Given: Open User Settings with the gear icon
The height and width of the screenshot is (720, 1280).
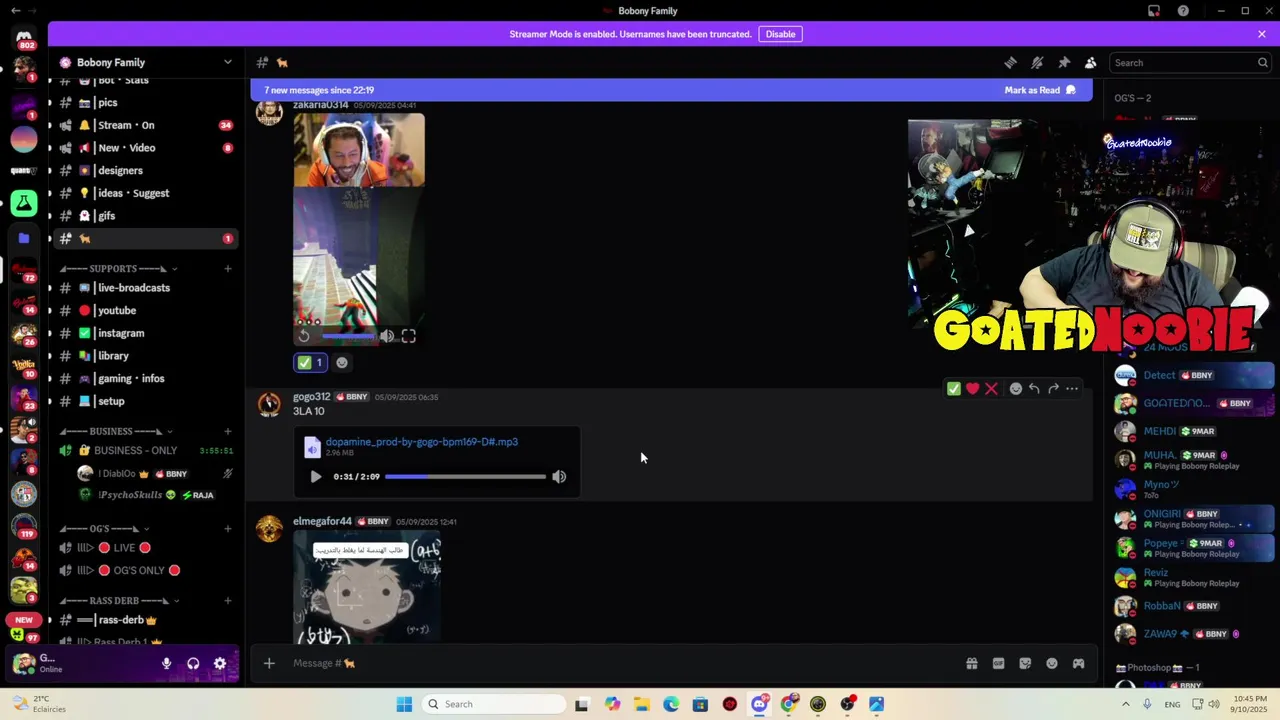Looking at the screenshot, I should pyautogui.click(x=220, y=663).
